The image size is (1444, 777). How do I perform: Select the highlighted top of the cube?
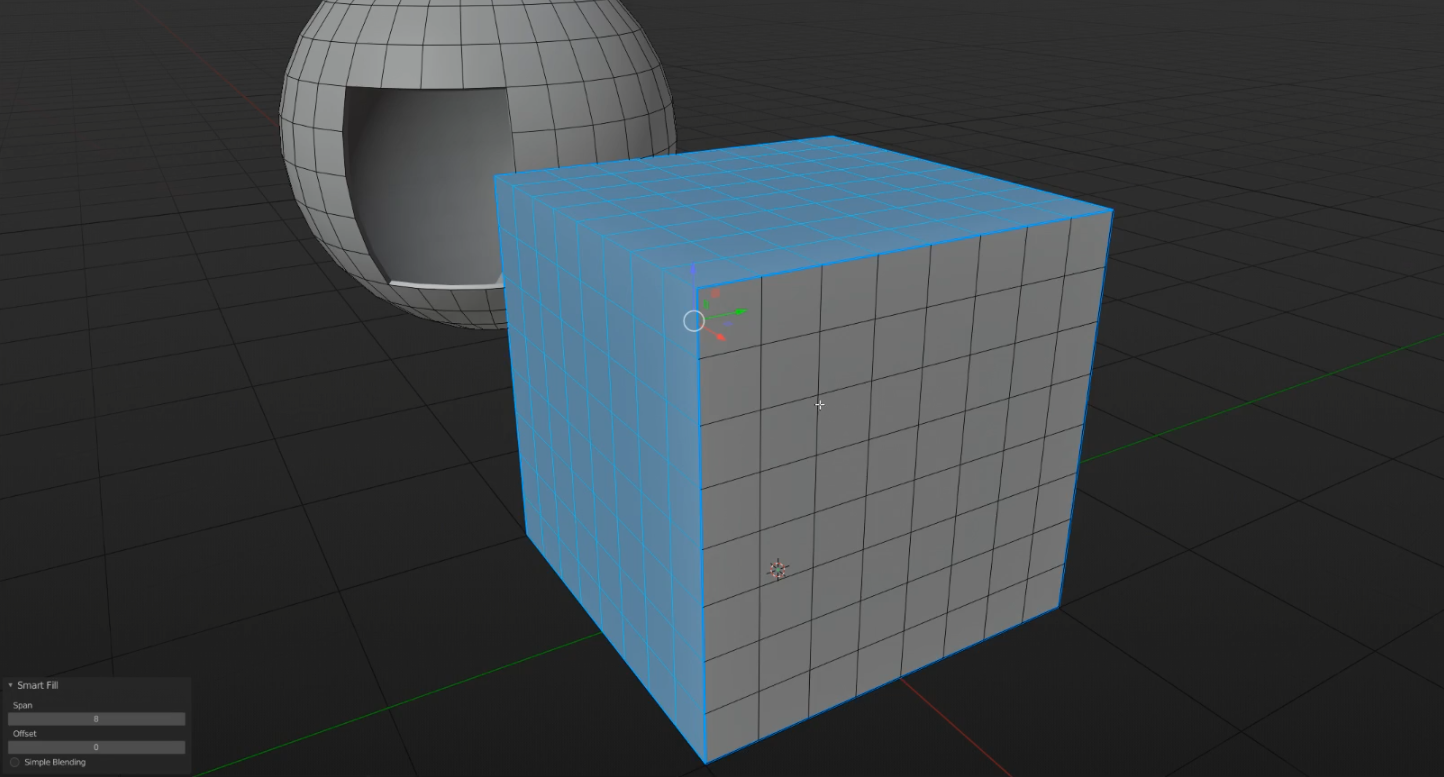(x=800, y=200)
